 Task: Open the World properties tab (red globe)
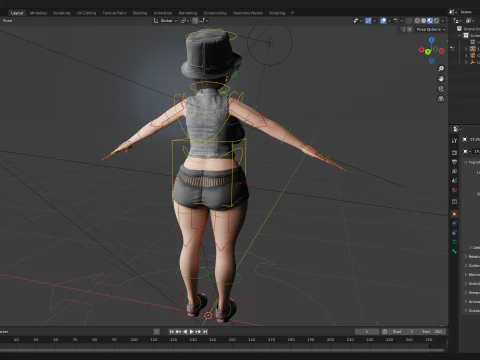[454, 190]
